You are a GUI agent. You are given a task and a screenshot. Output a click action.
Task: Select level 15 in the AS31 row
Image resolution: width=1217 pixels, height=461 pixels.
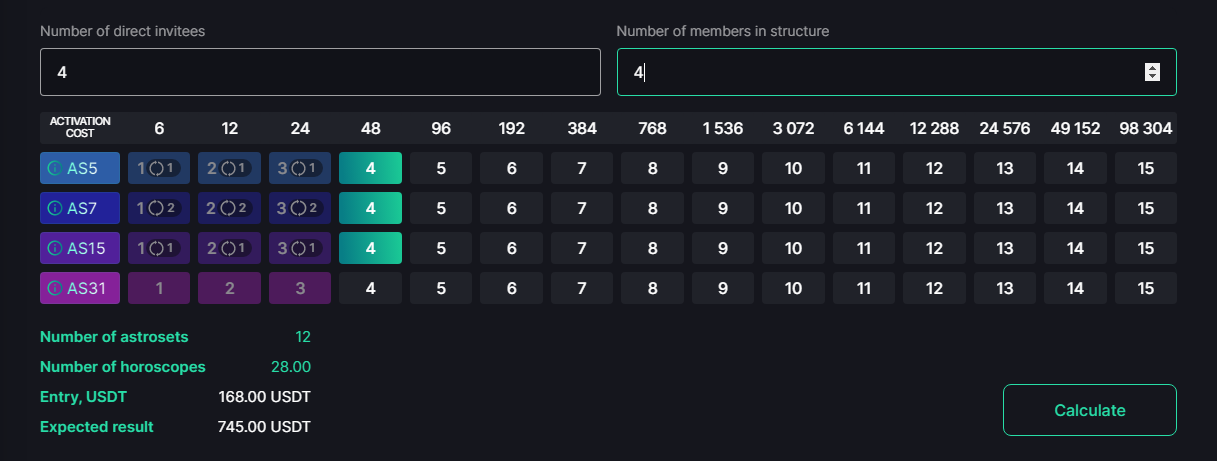point(1145,288)
